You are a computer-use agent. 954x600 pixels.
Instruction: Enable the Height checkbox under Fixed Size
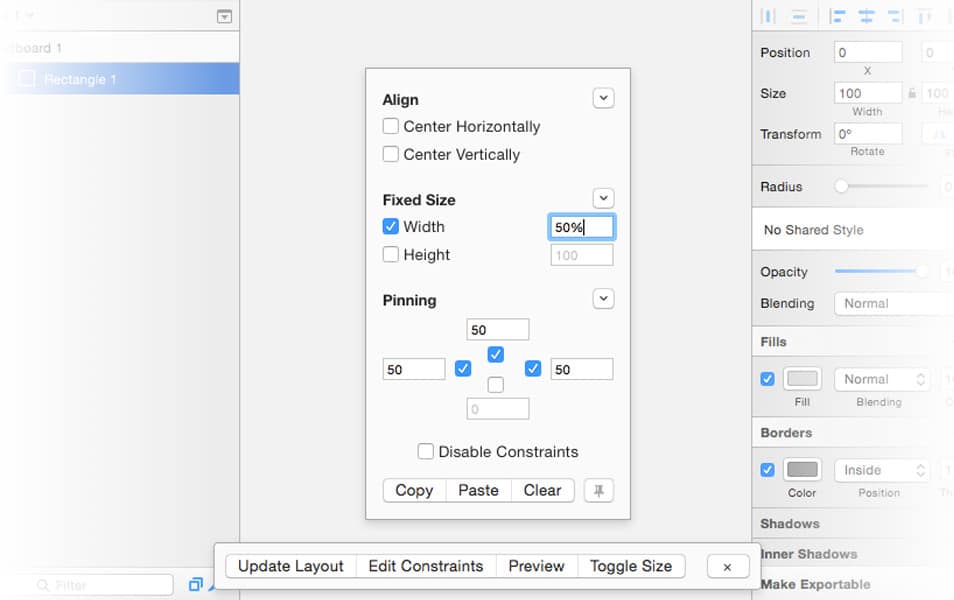pyautogui.click(x=390, y=254)
